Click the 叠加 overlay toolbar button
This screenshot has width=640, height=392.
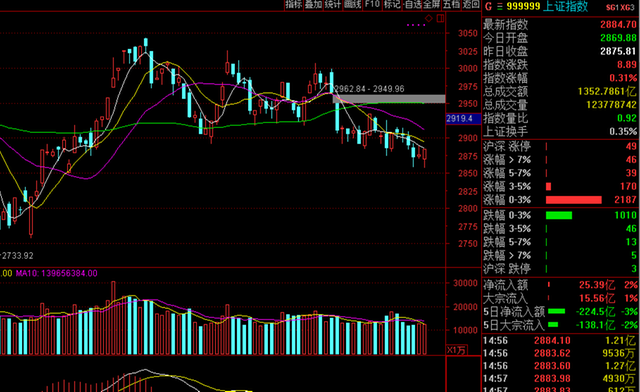pos(313,4)
